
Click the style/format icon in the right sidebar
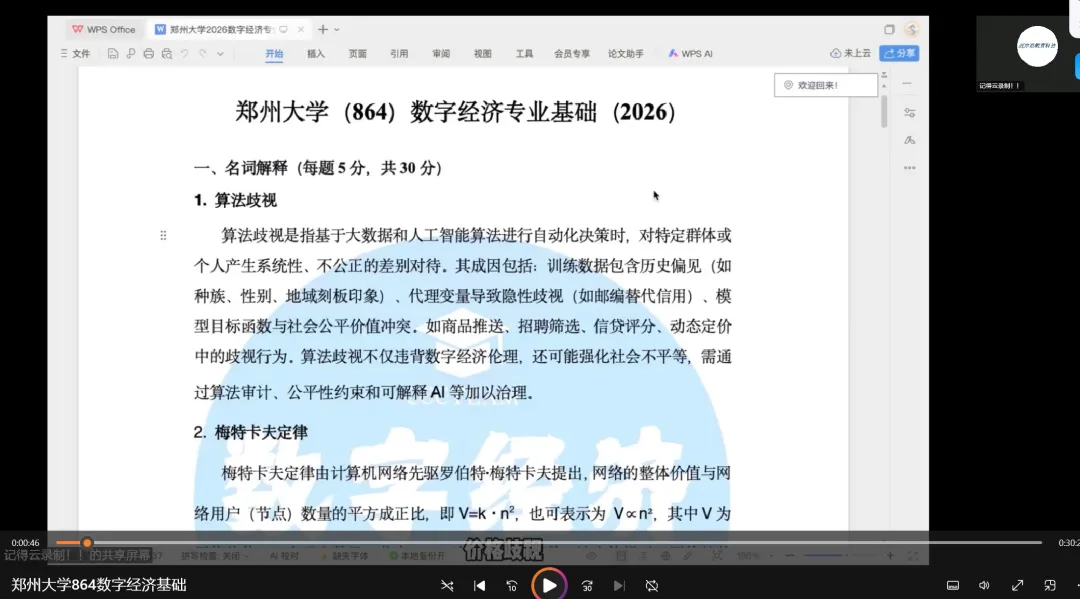pos(910,140)
